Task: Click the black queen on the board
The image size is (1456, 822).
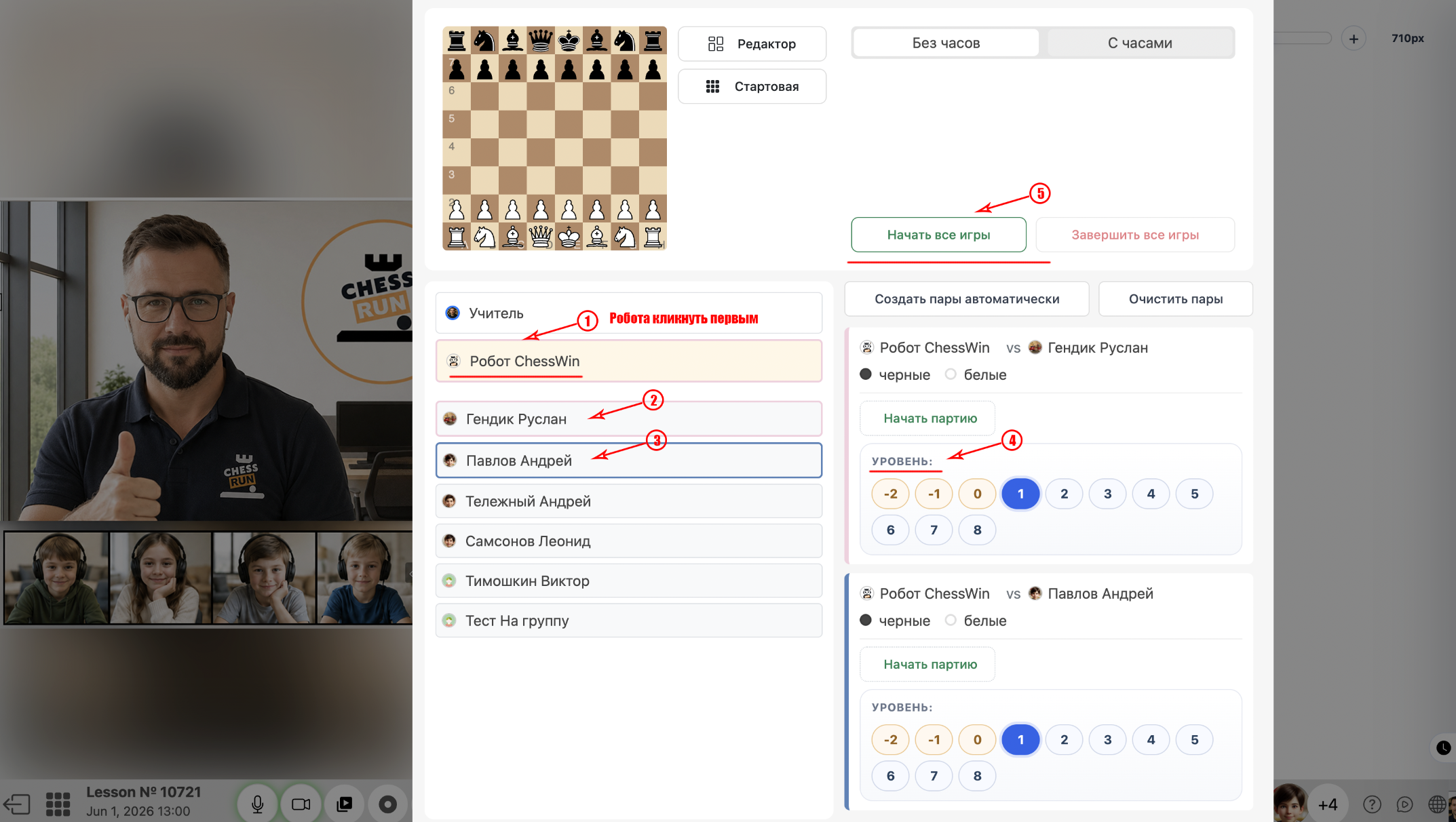Action: [541, 40]
